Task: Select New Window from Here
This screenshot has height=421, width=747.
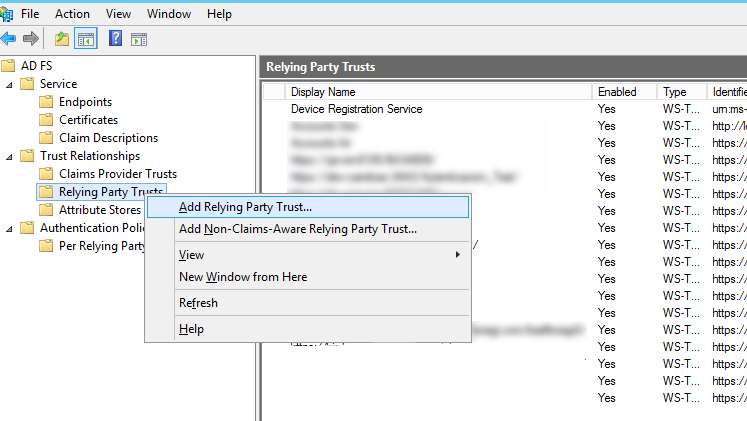Action: pyautogui.click(x=308, y=277)
